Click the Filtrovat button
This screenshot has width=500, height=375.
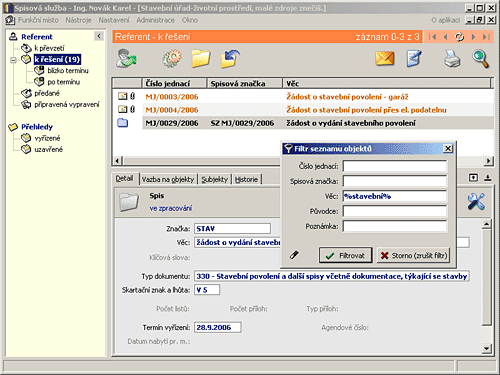345,255
